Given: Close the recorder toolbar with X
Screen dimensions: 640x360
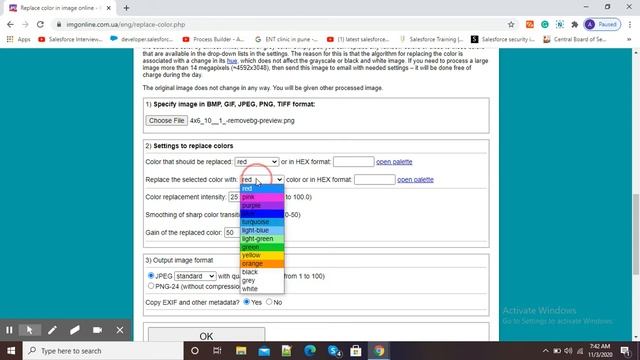Looking at the screenshot, I should 120,330.
